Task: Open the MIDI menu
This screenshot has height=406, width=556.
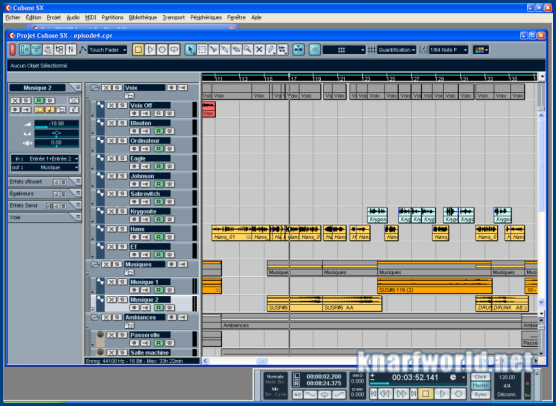Action: click(x=90, y=17)
